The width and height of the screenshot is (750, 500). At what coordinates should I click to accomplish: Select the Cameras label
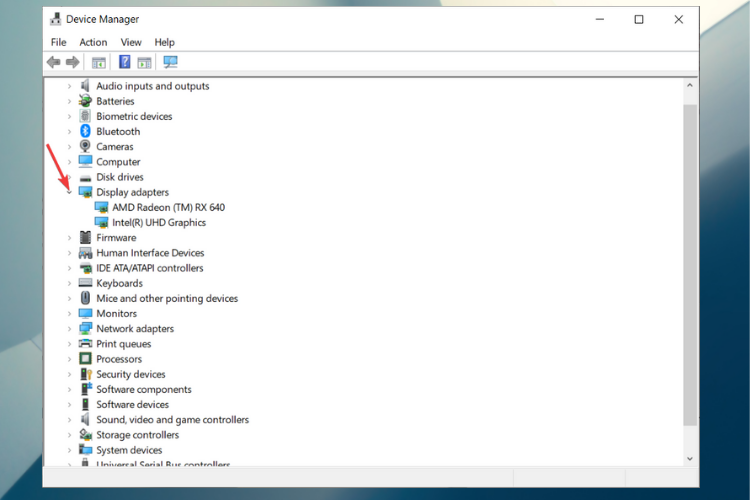pyautogui.click(x=115, y=146)
